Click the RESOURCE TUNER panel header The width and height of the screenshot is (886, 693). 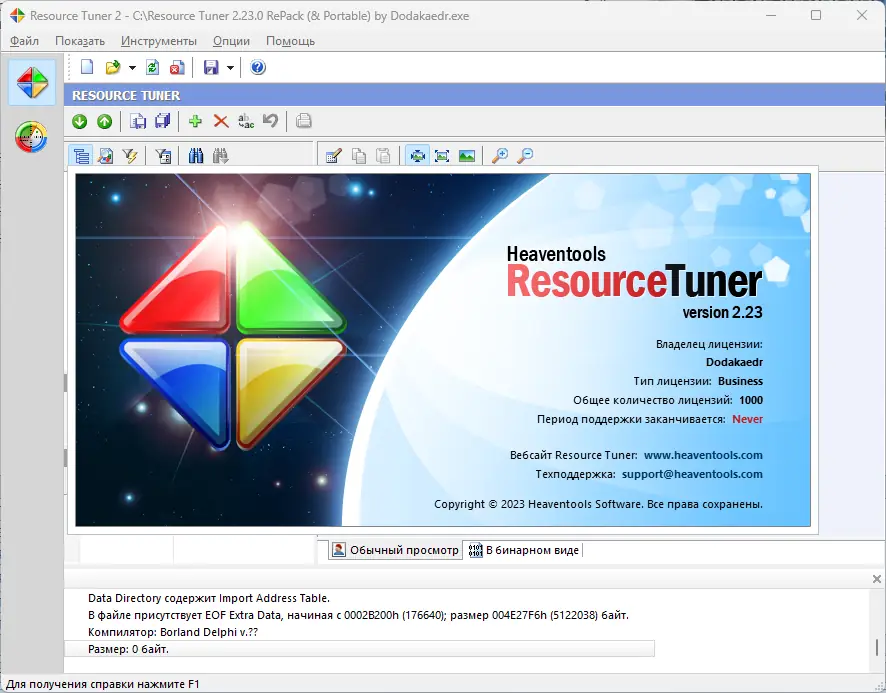tap(475, 96)
